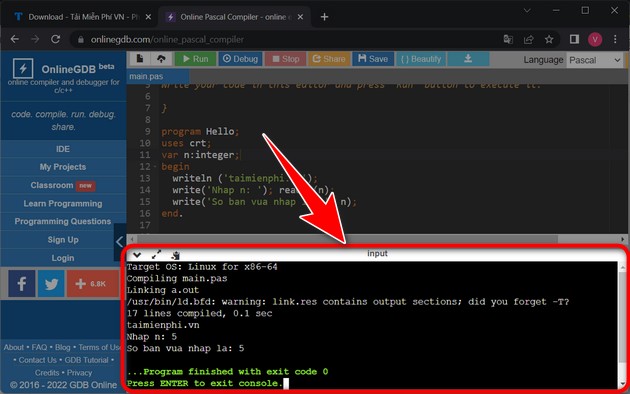
Task: Click the Stop button
Action: [285, 59]
